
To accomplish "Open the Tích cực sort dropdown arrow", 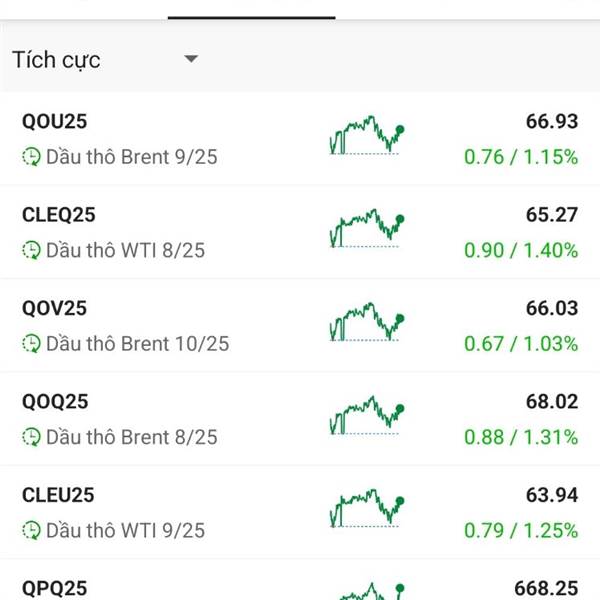I will 191,59.
